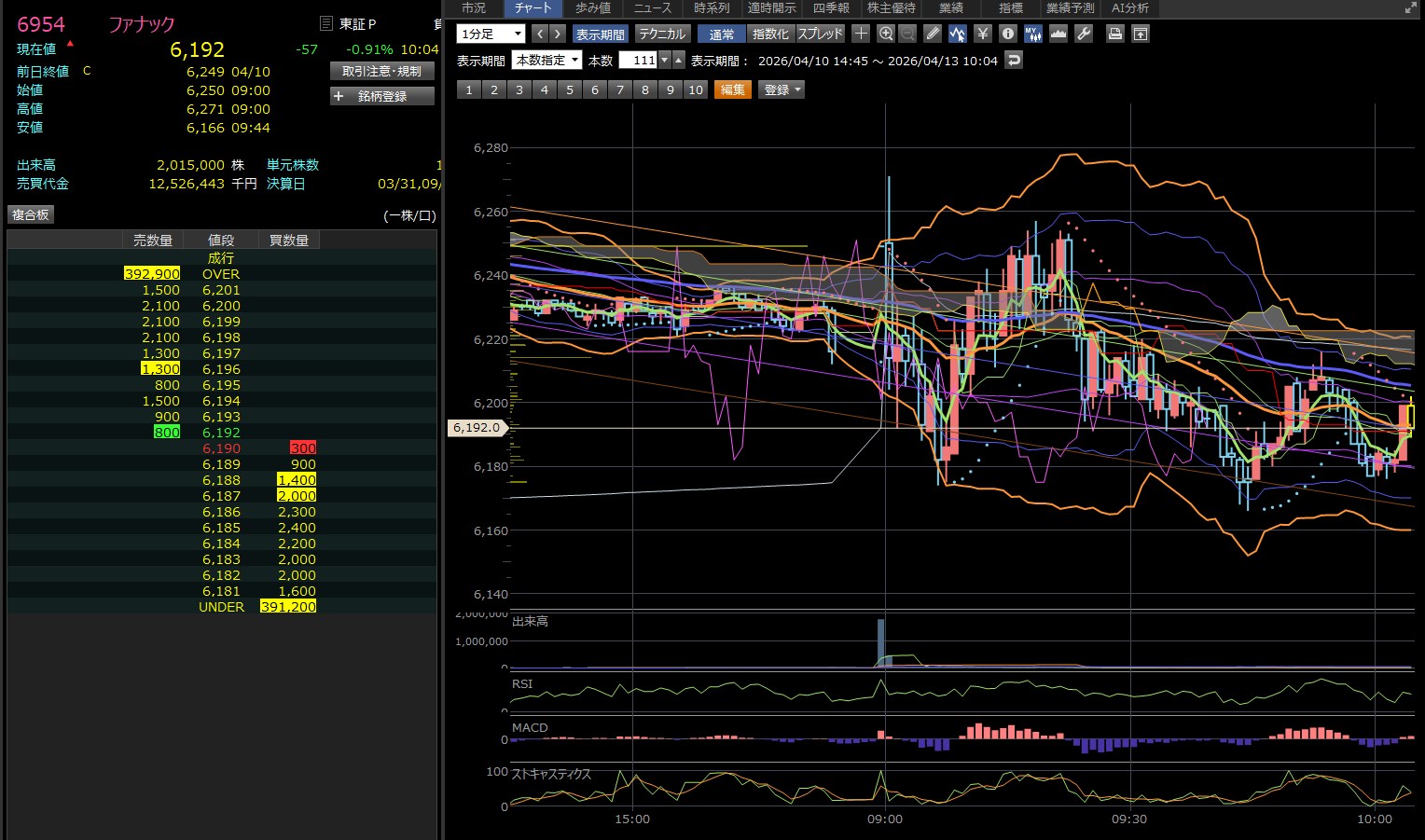Click the document icon beside 東証P
The width and height of the screenshot is (1425, 840).
tap(325, 24)
